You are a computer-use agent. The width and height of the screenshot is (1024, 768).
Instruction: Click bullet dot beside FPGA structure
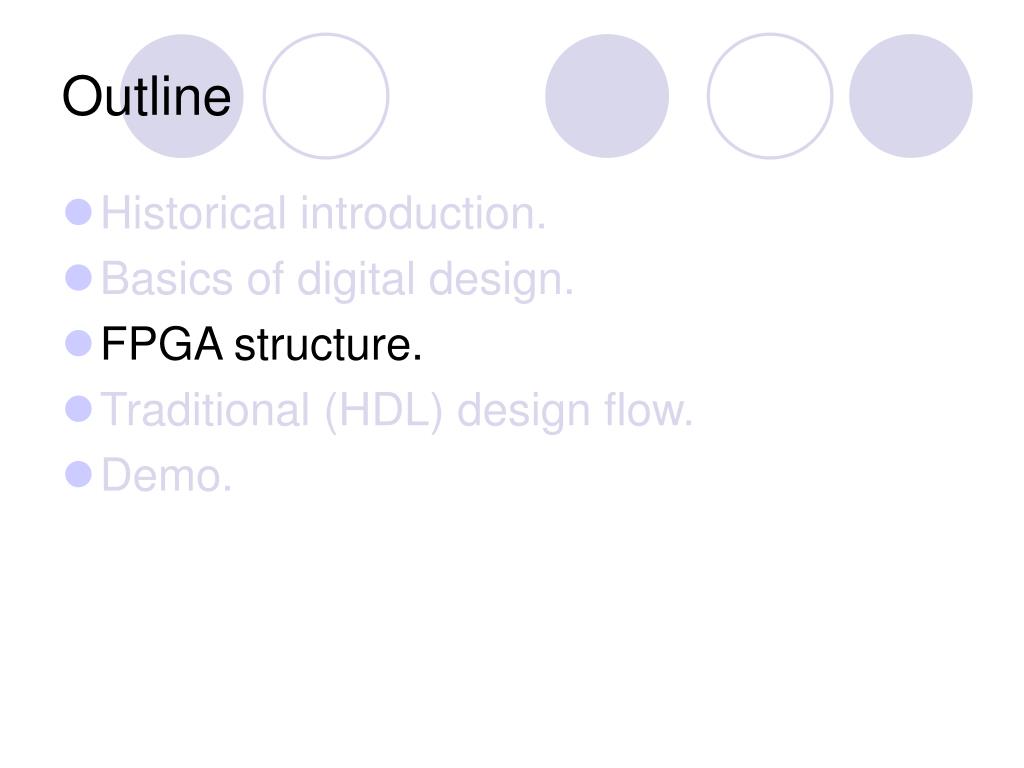pyautogui.click(x=78, y=344)
